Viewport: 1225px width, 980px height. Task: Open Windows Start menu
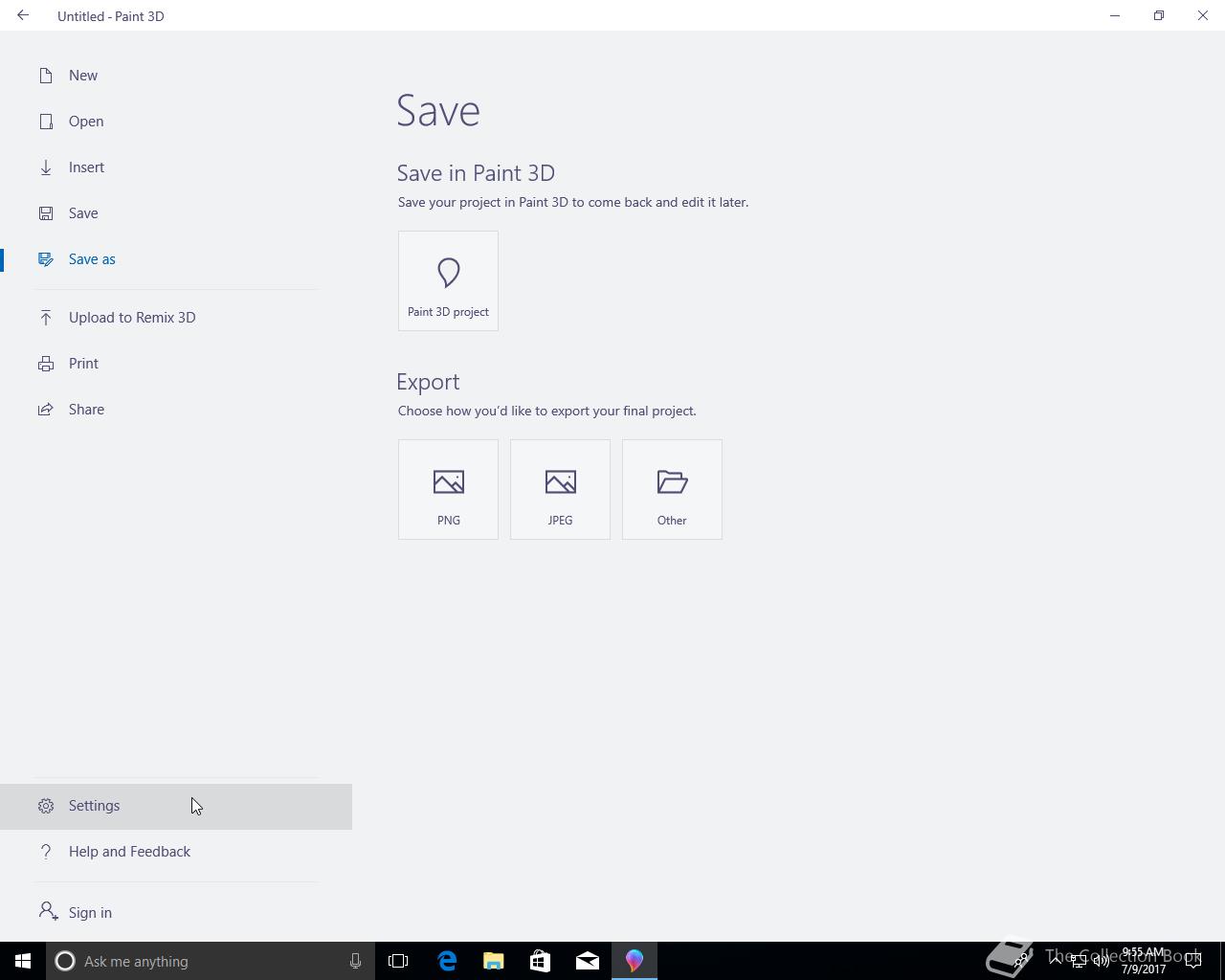(x=23, y=961)
